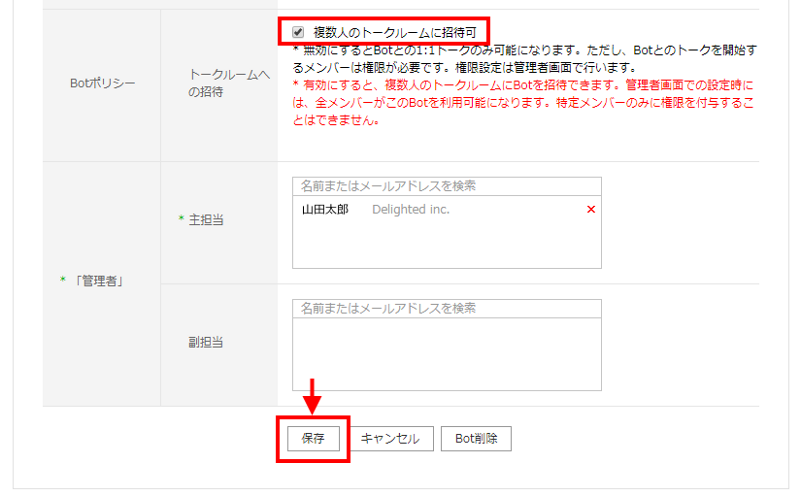Click the トークルームへの招待 row label
The width and height of the screenshot is (800, 496).
point(219,83)
